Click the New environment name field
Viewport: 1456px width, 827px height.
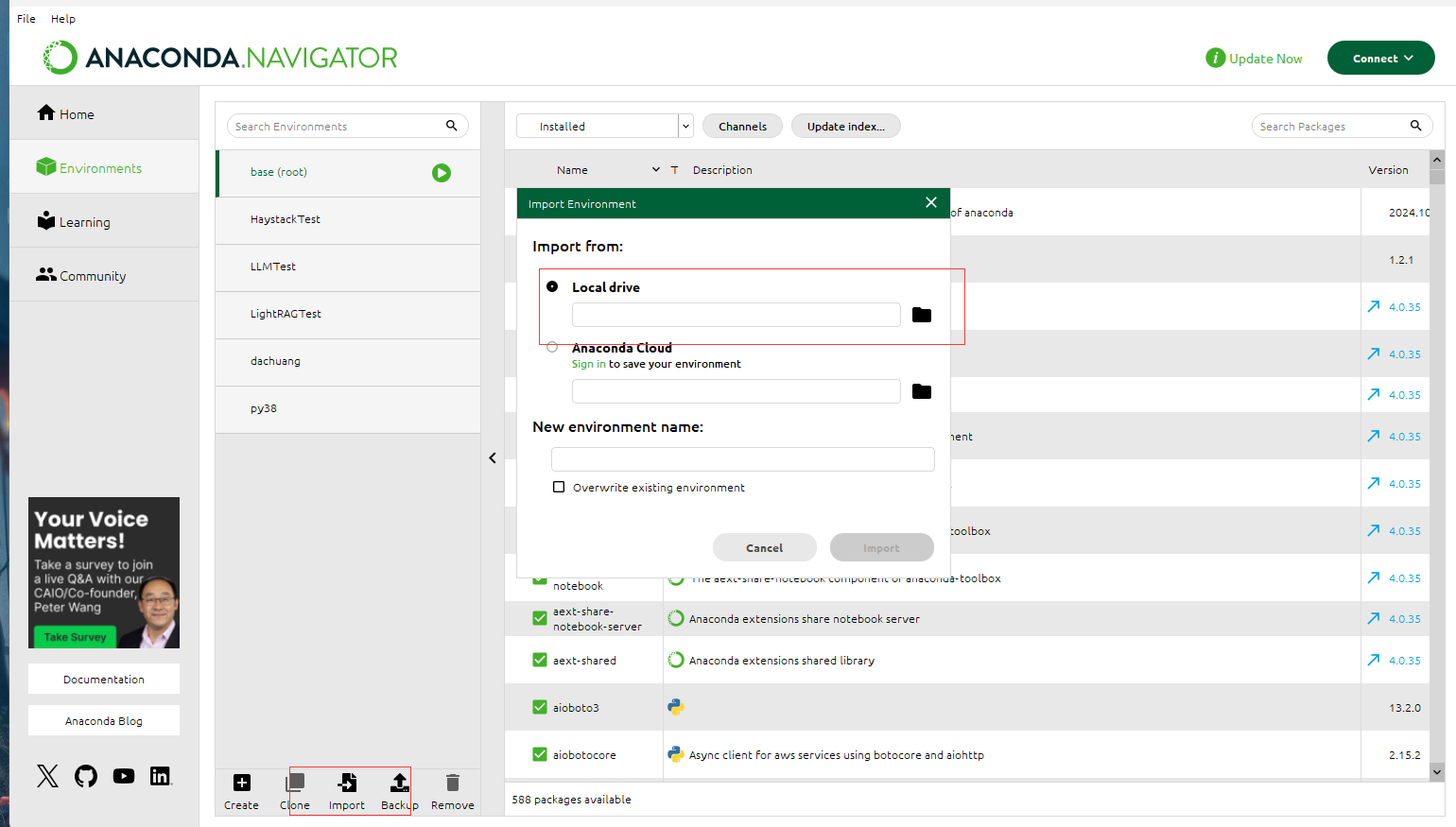point(742,459)
